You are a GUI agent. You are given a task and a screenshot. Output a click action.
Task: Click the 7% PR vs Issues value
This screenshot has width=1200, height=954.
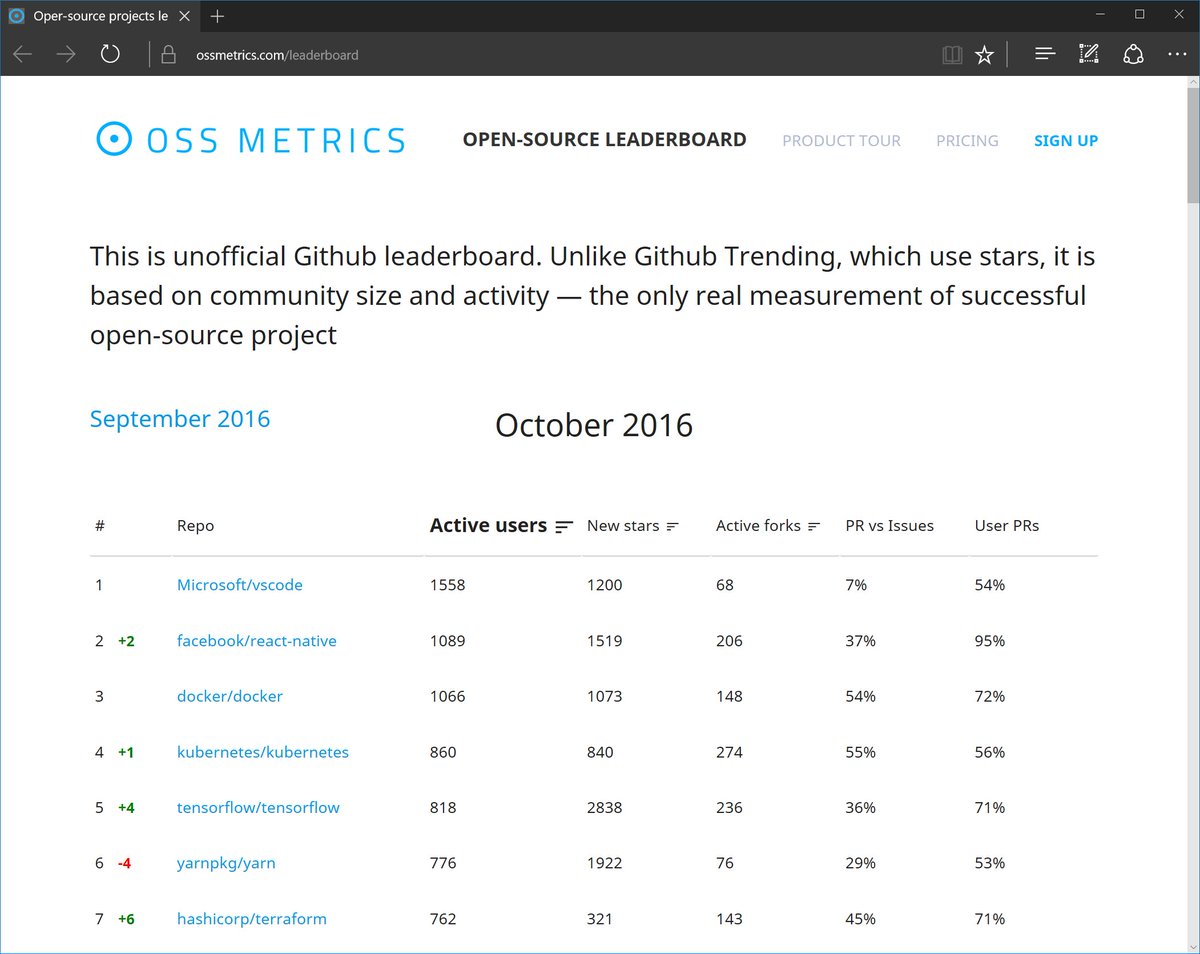pos(856,585)
